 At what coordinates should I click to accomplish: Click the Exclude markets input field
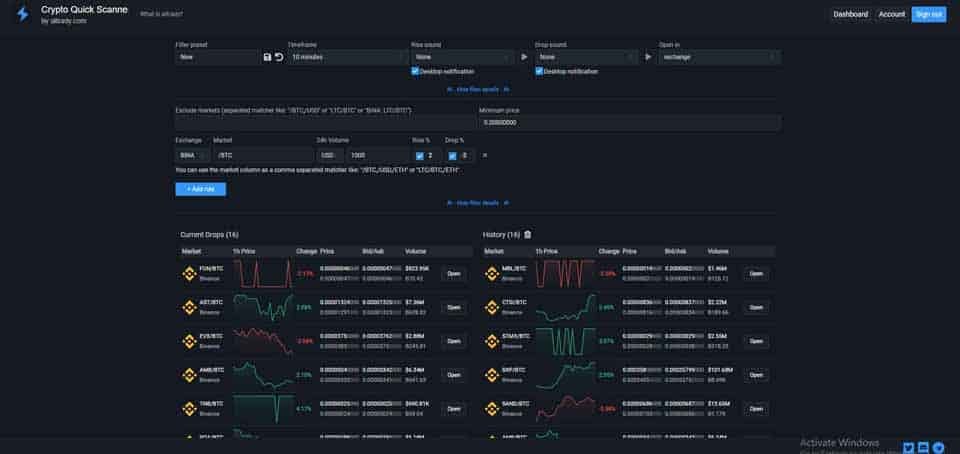(324, 122)
